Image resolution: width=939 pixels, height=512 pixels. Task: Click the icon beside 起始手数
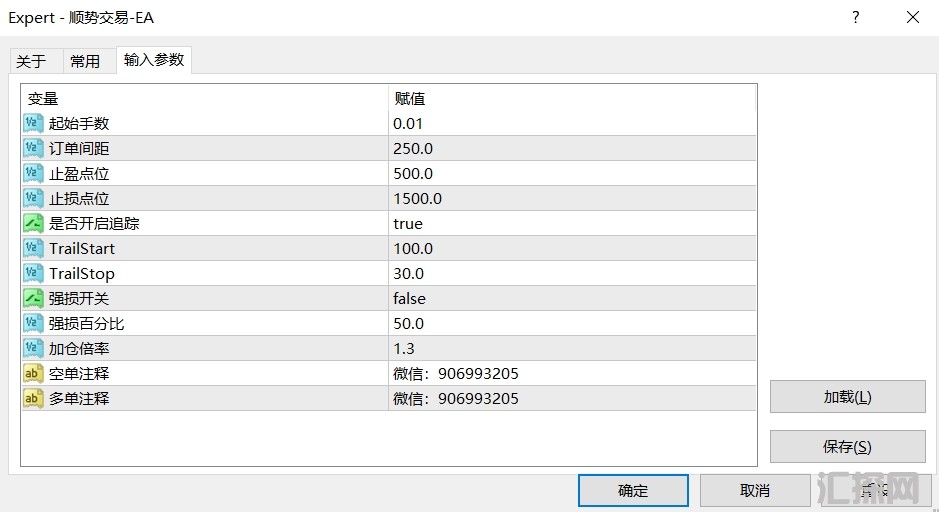click(x=33, y=123)
